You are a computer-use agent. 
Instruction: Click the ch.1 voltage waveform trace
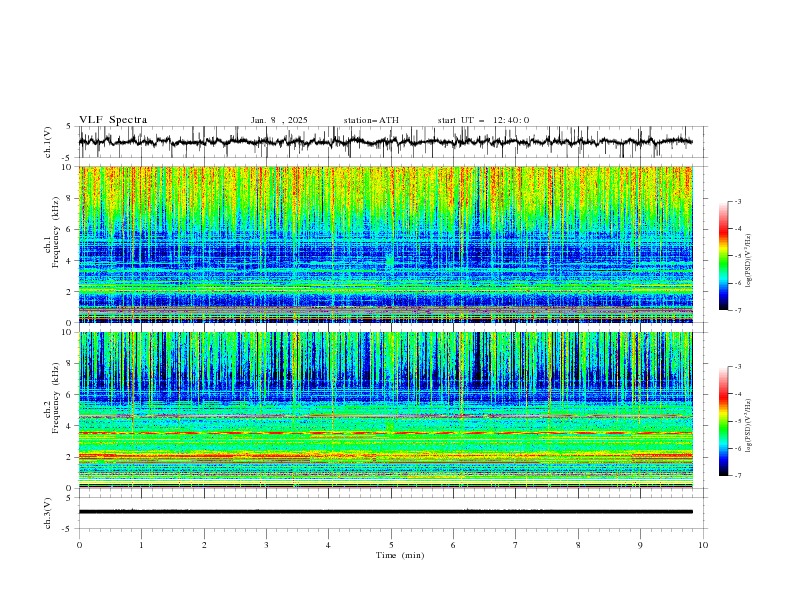tap(385, 142)
